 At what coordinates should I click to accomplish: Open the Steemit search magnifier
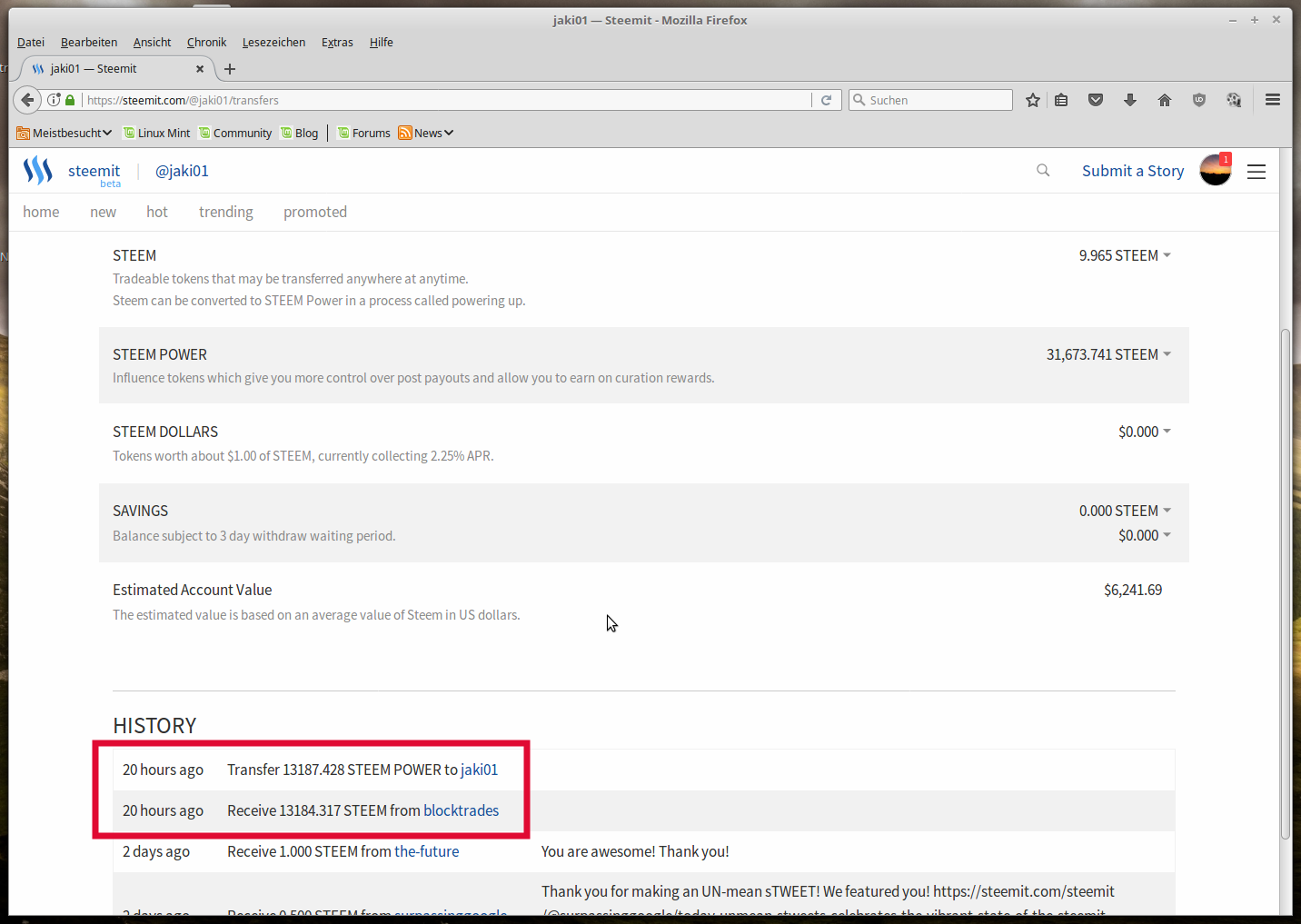click(x=1043, y=170)
